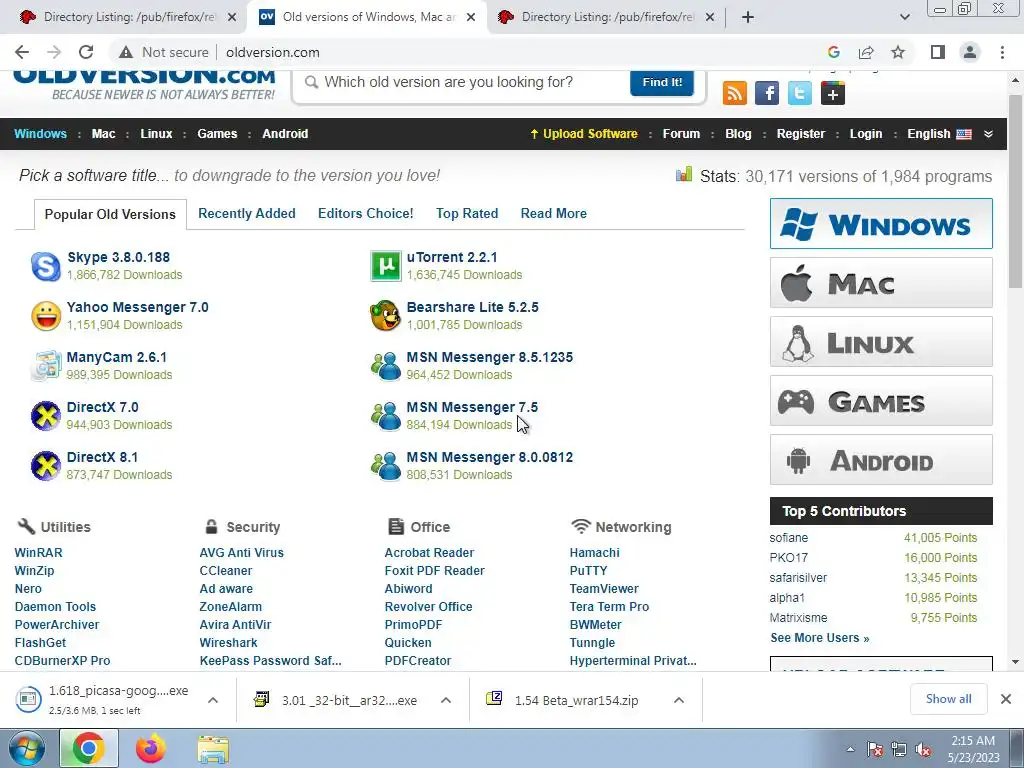This screenshot has width=1024, height=768.
Task: Click the Find It! button
Action: point(662,82)
